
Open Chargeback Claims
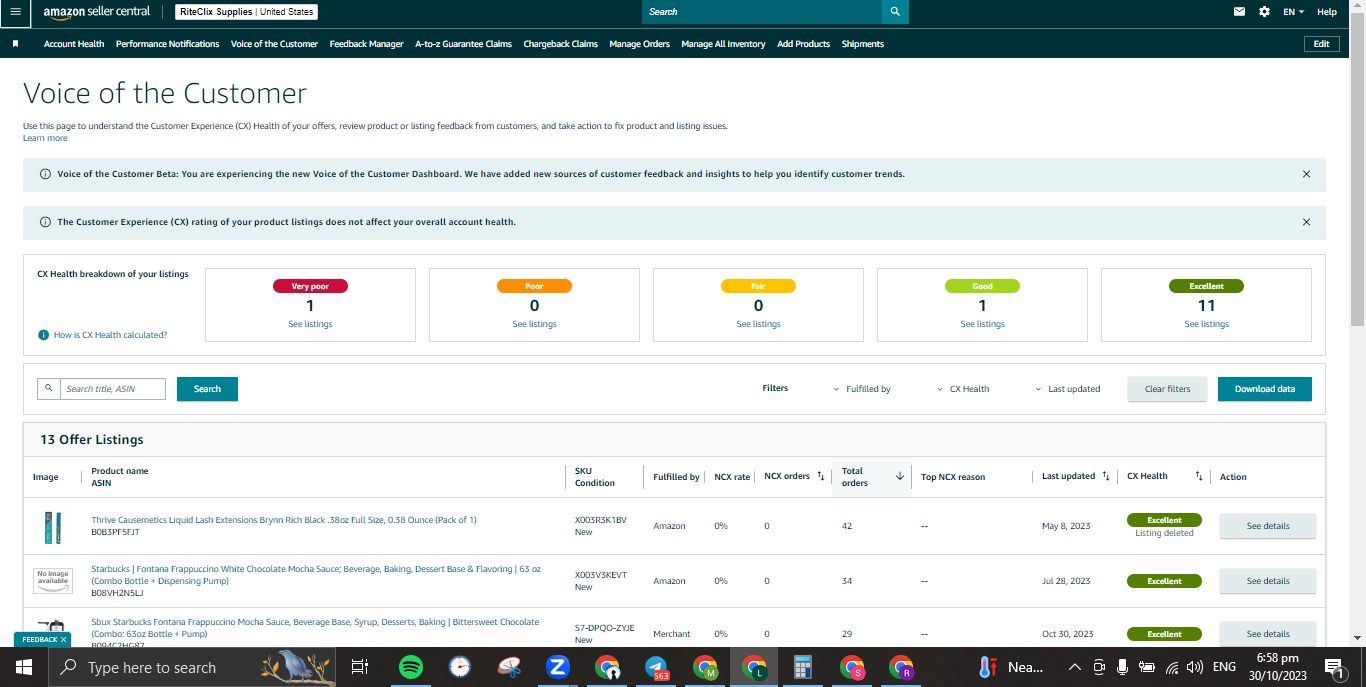coord(560,44)
